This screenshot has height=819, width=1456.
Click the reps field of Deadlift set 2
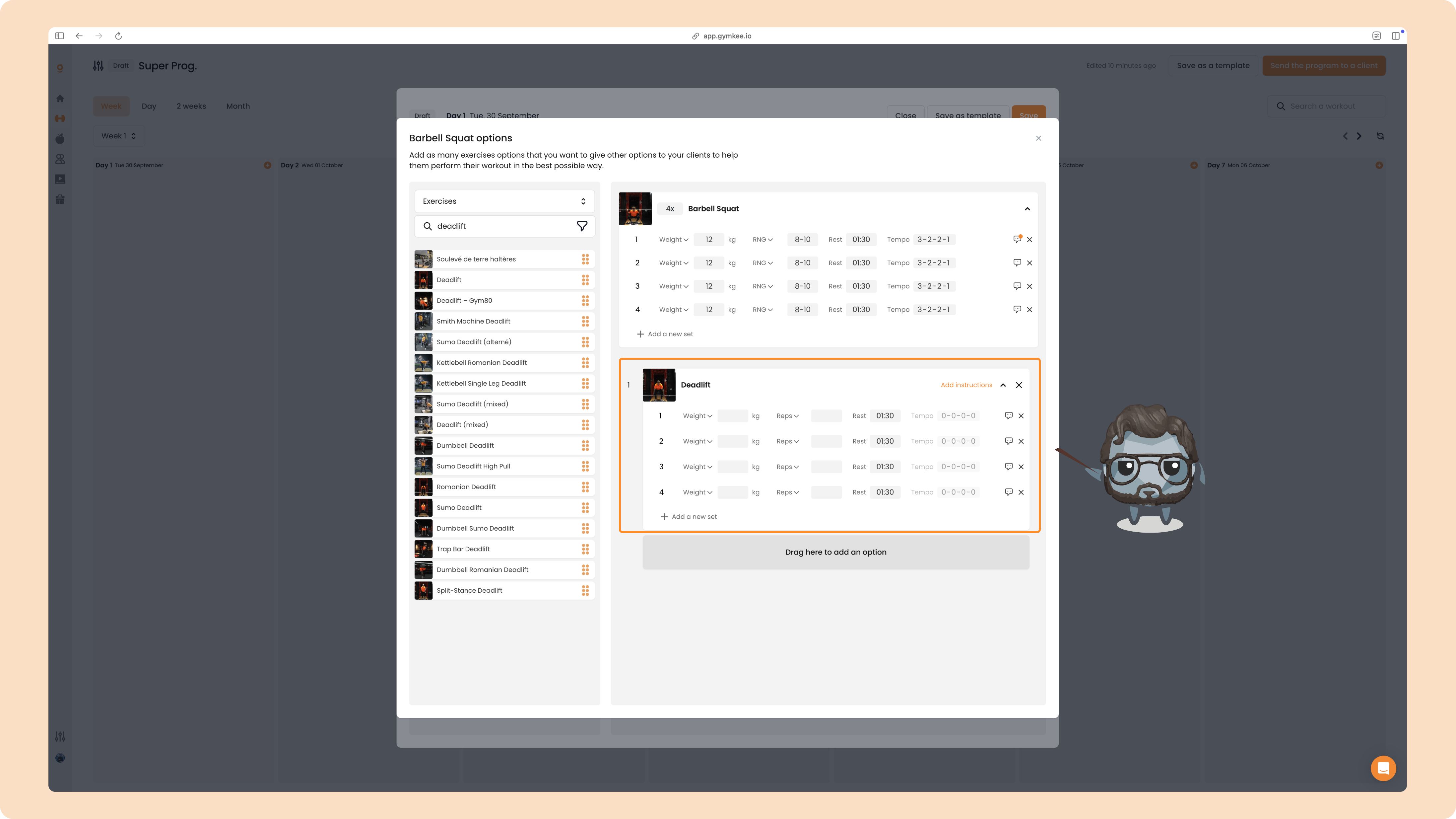(x=826, y=441)
